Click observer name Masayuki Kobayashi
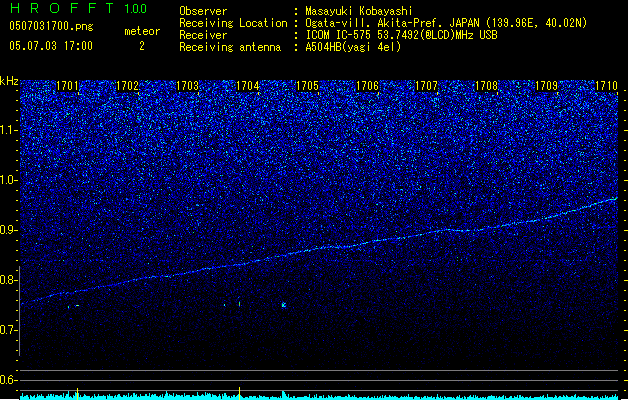The height and width of the screenshot is (400, 629). tap(359, 11)
